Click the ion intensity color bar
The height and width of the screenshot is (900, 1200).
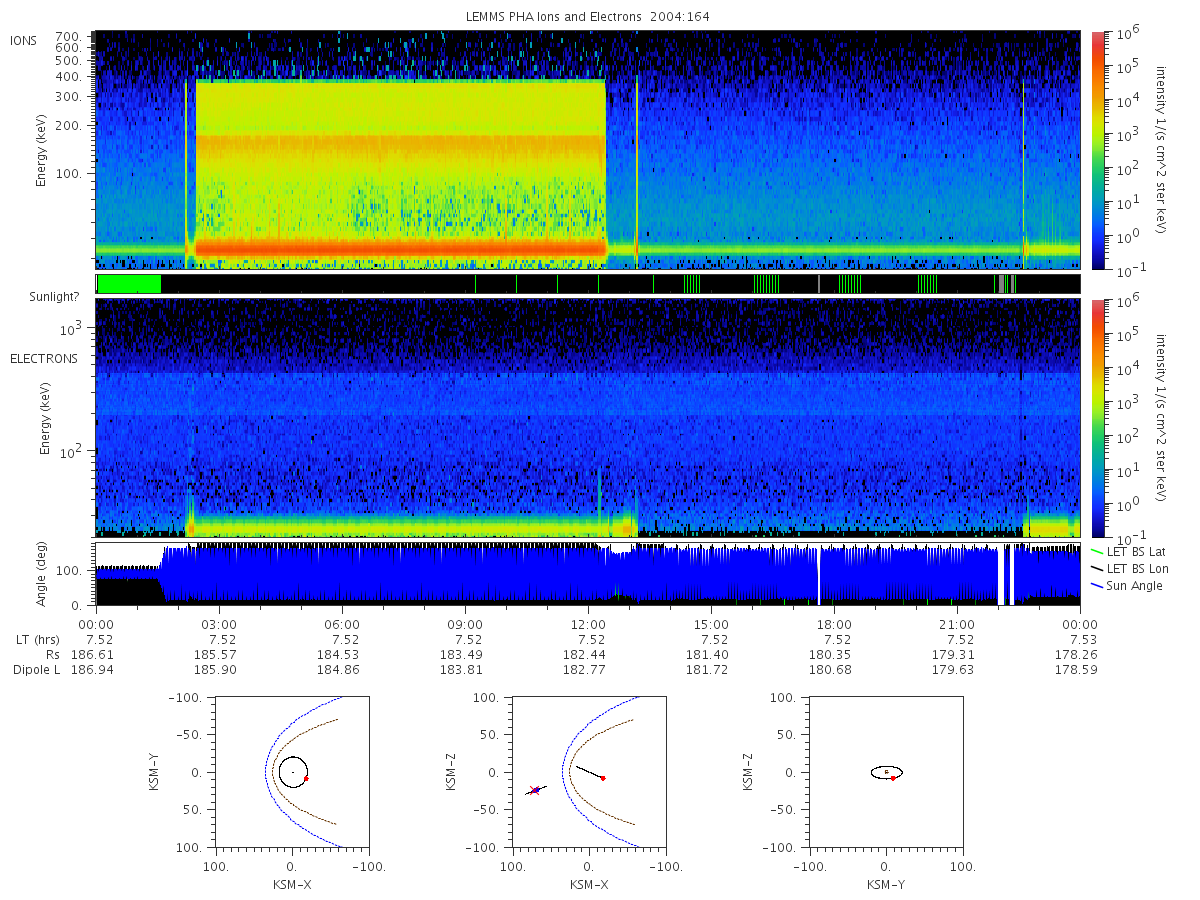[1097, 150]
